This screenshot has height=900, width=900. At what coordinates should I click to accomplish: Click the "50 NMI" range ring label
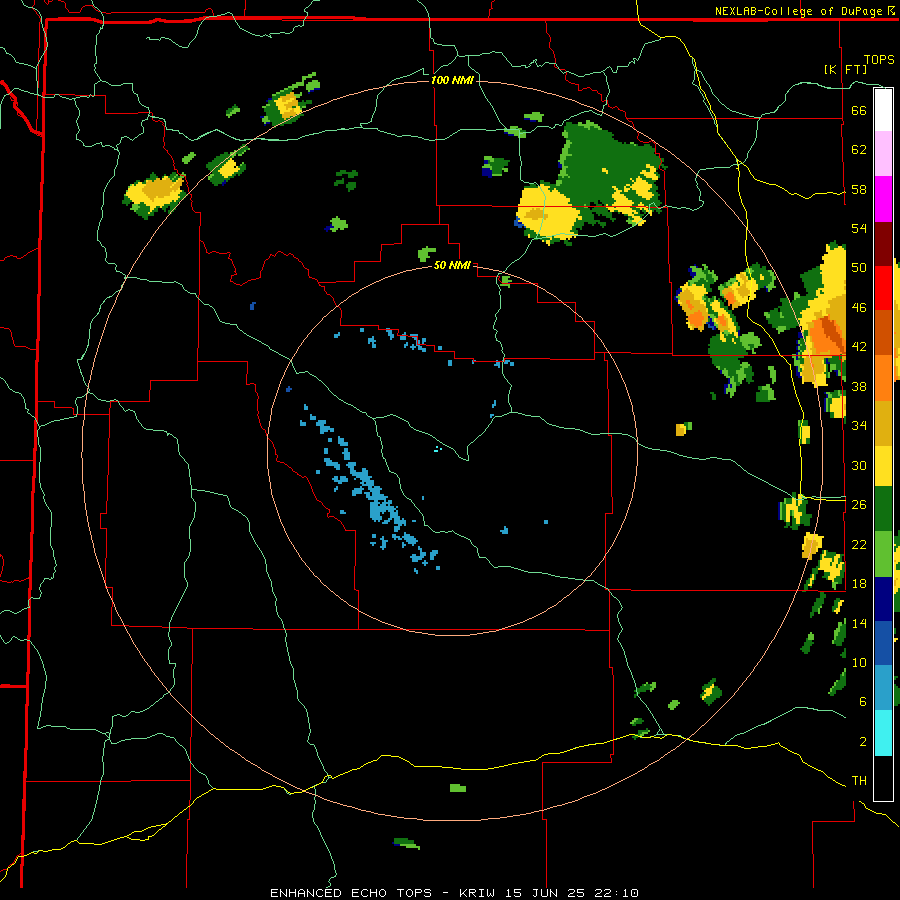pyautogui.click(x=452, y=265)
